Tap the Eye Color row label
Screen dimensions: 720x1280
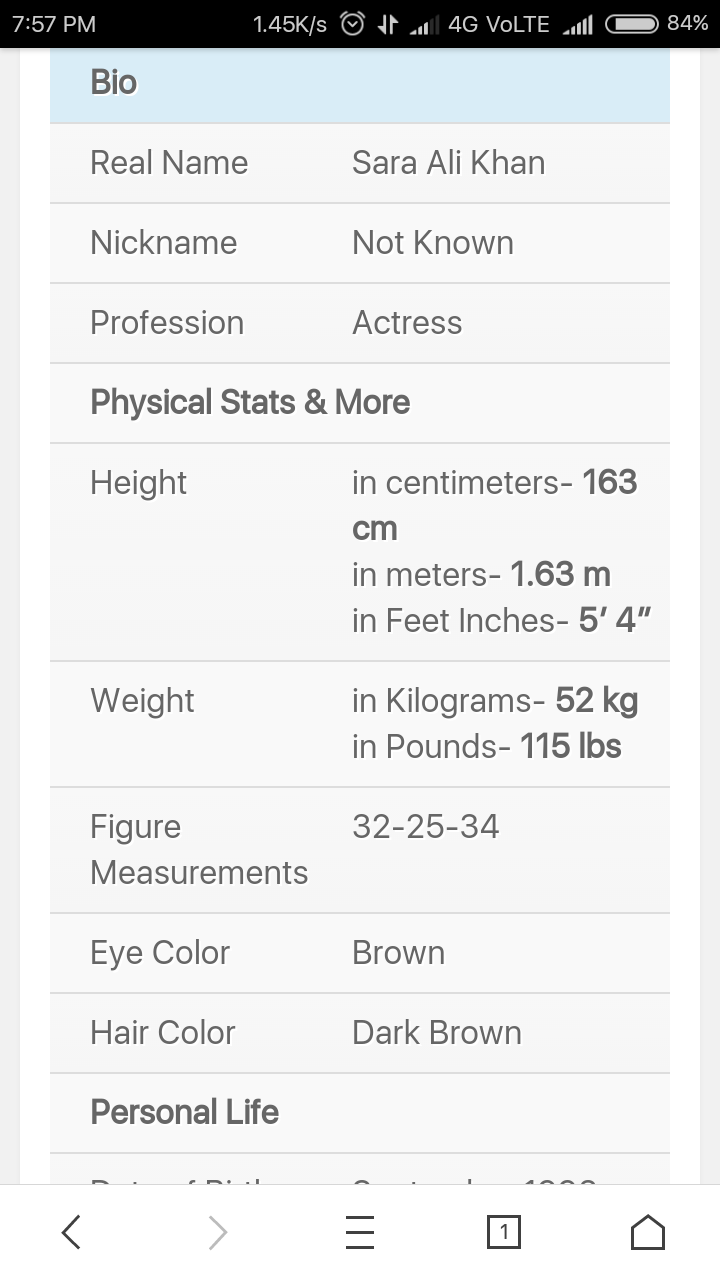pyautogui.click(x=160, y=953)
